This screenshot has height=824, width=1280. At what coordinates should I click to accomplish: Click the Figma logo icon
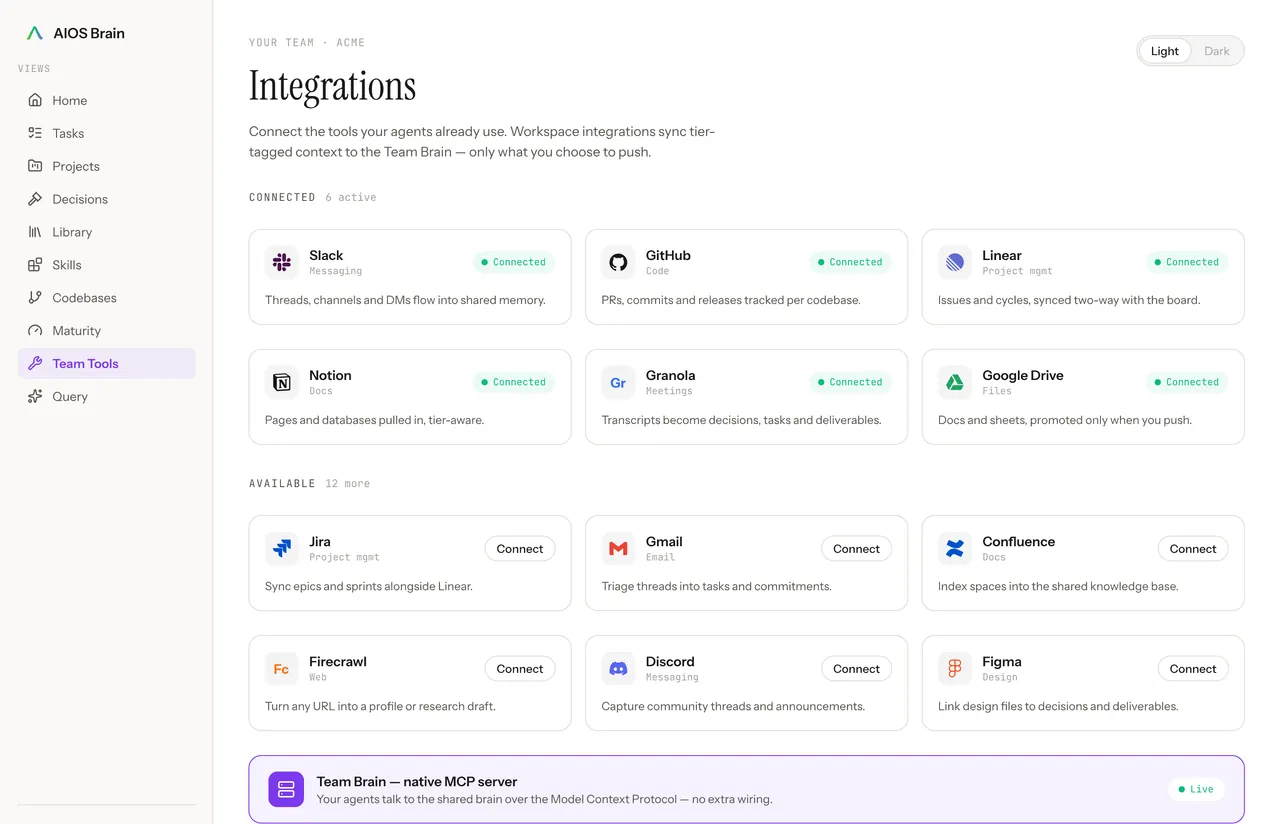pyautogui.click(x=955, y=668)
